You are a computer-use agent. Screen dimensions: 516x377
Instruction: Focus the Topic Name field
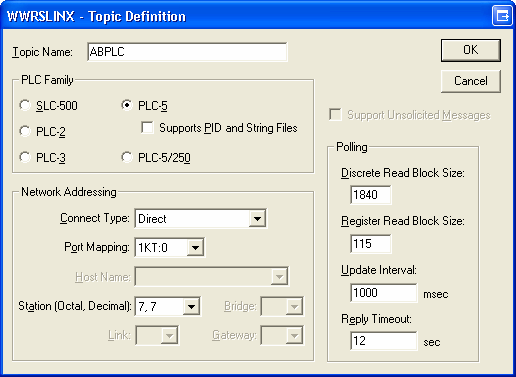point(187,52)
